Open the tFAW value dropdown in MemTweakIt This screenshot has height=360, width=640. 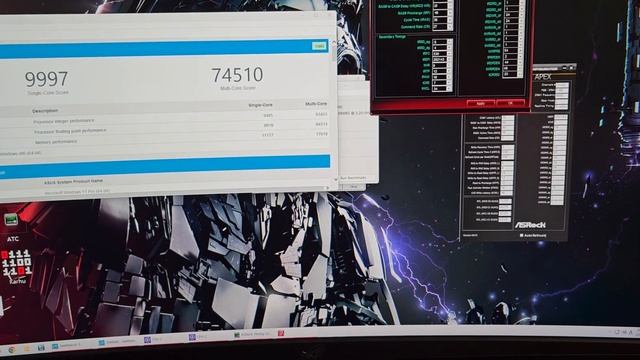[450, 77]
